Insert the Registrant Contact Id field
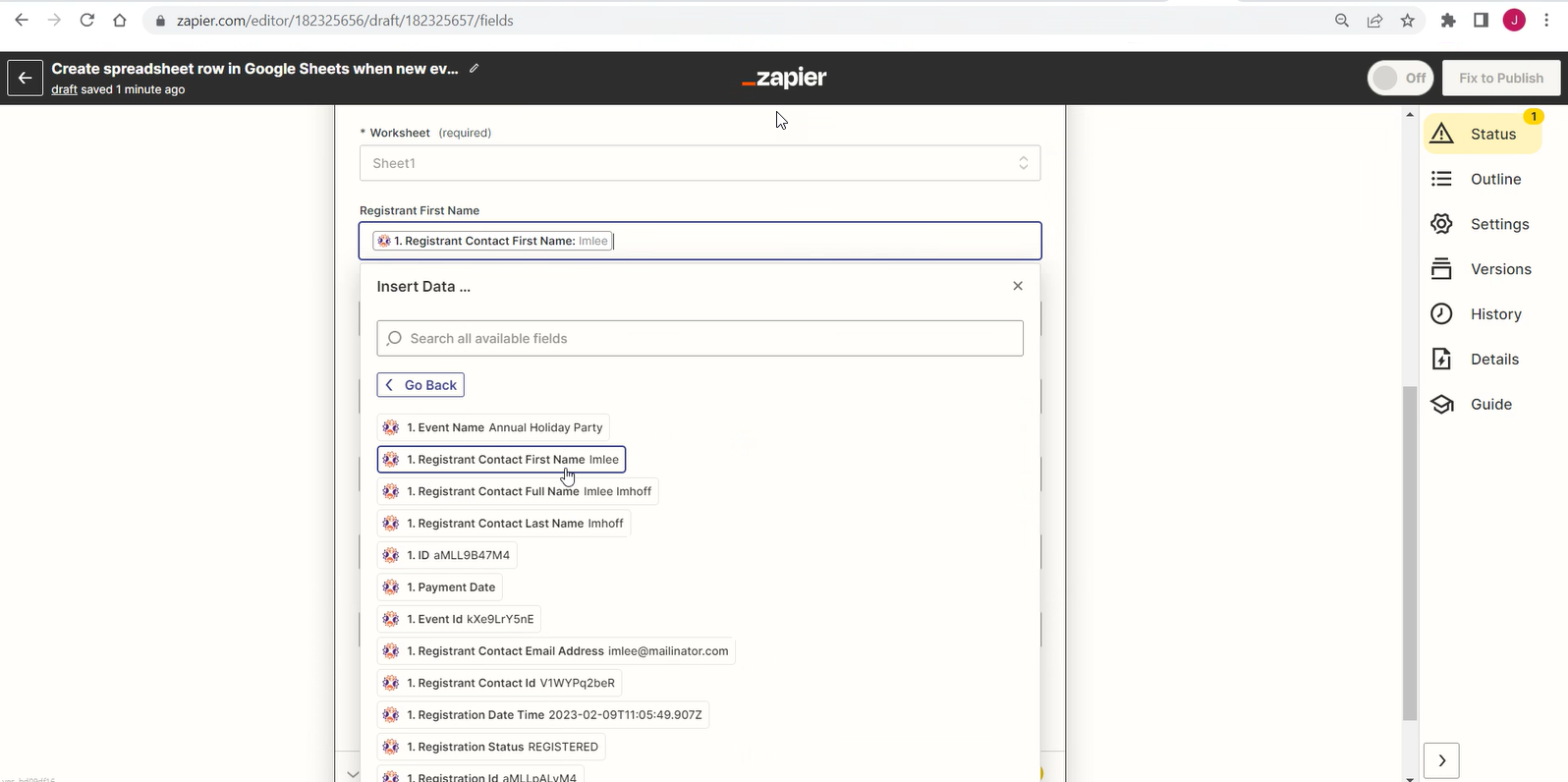 [499, 683]
